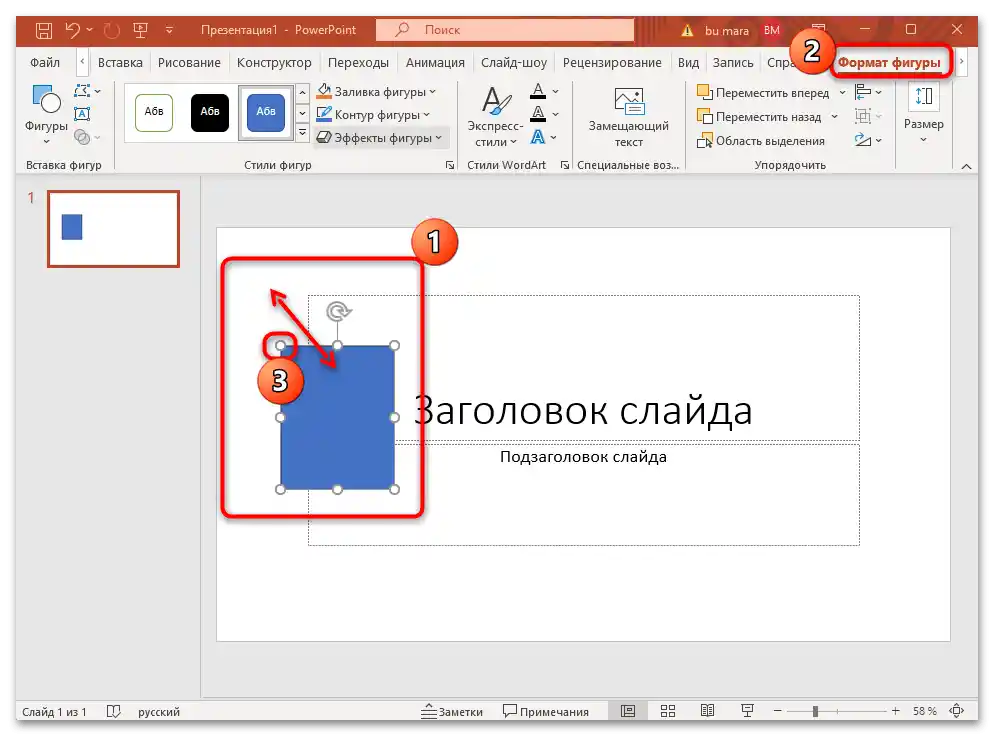Undo the last action
The height and width of the screenshot is (736, 994).
click(x=72, y=30)
